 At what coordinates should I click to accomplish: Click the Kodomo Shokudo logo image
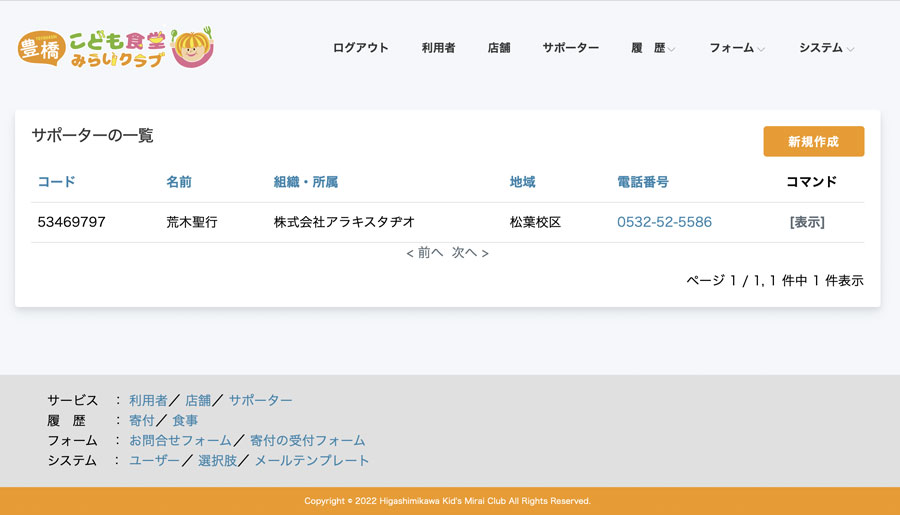[x=115, y=47]
